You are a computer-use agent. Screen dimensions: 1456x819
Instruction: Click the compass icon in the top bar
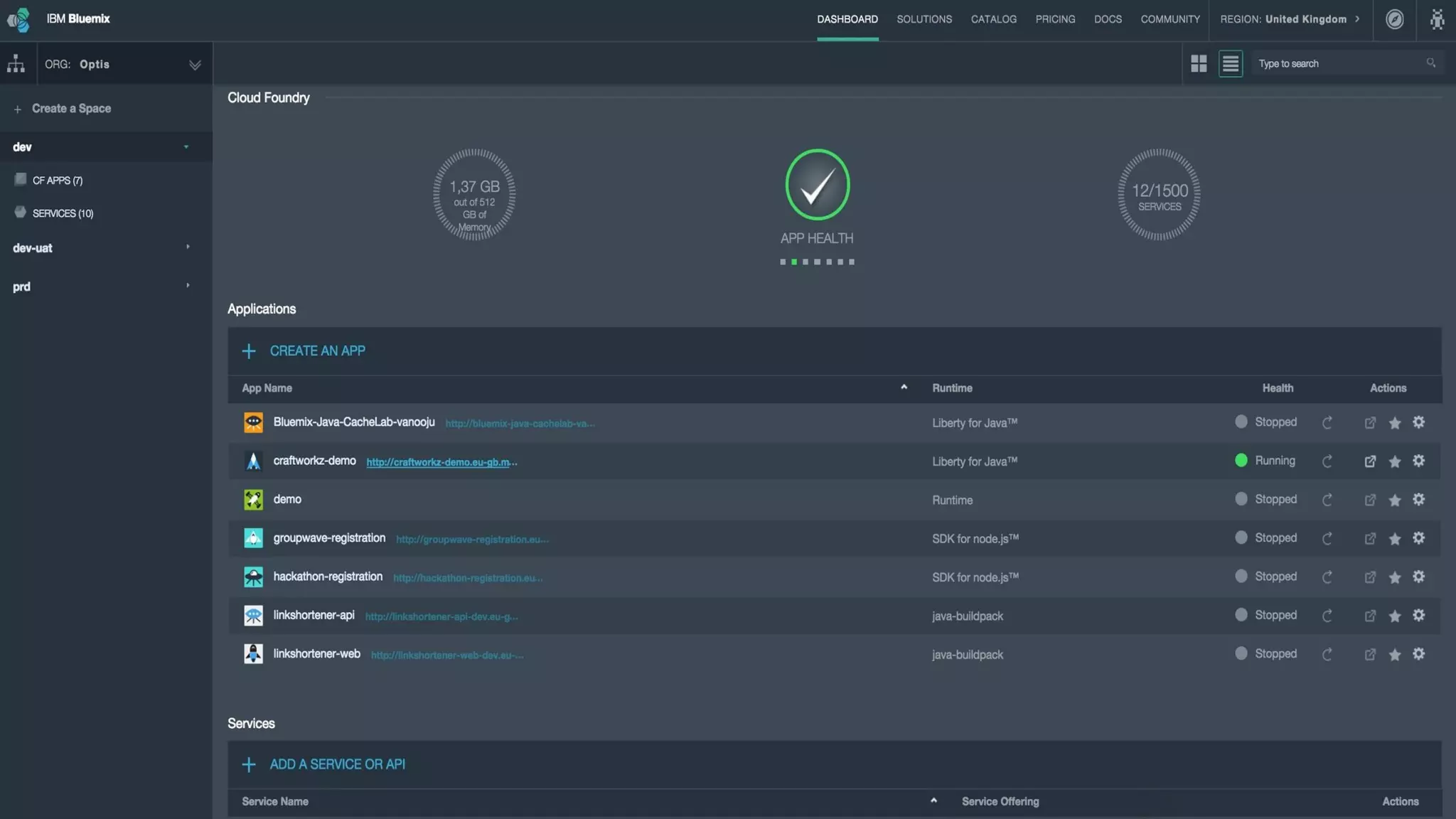tap(1395, 19)
